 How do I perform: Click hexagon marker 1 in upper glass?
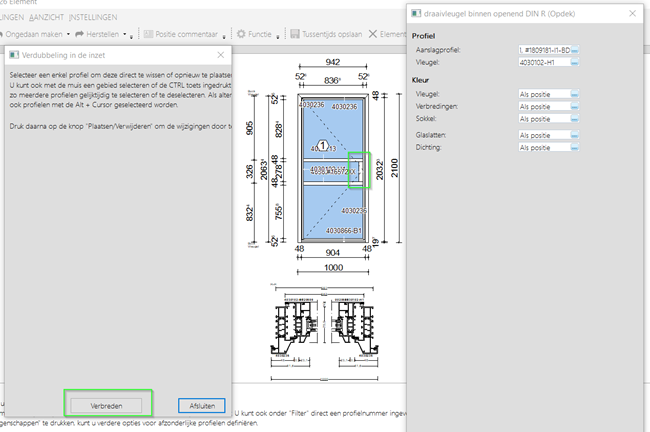[x=323, y=146]
